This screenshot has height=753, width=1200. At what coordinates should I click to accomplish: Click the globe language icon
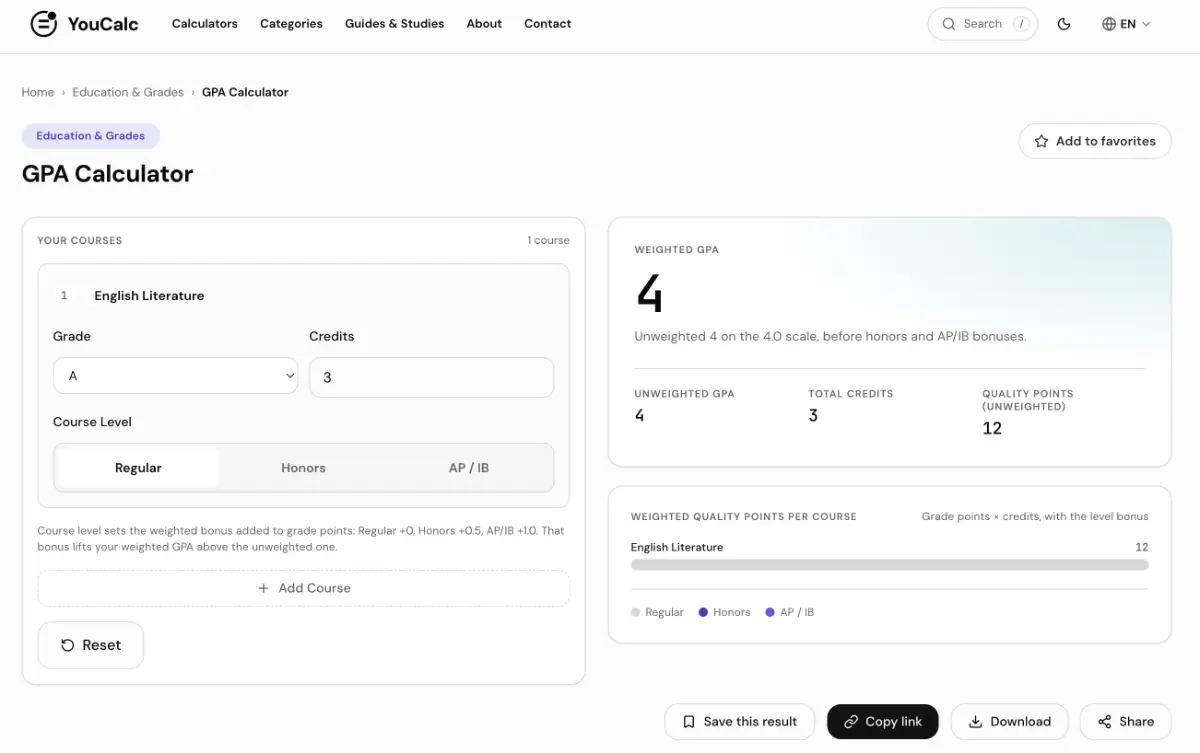pos(1109,24)
